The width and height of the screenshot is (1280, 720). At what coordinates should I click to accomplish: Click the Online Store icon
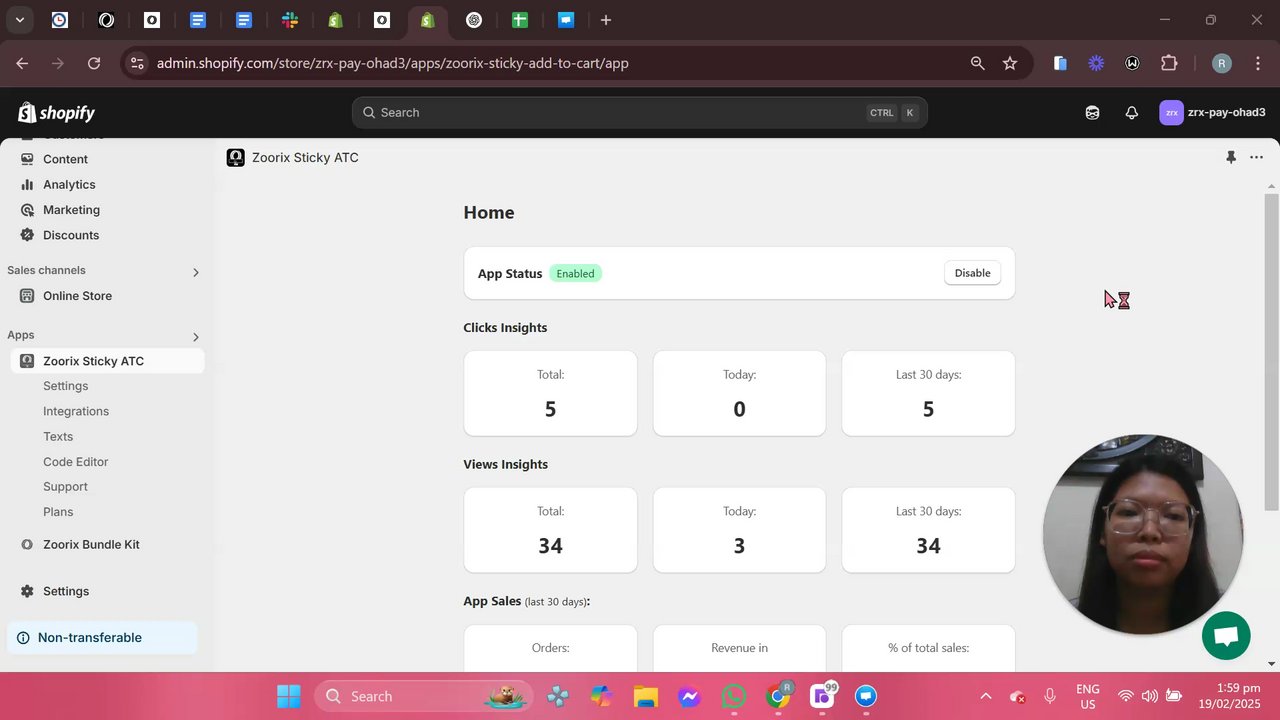pyautogui.click(x=27, y=296)
